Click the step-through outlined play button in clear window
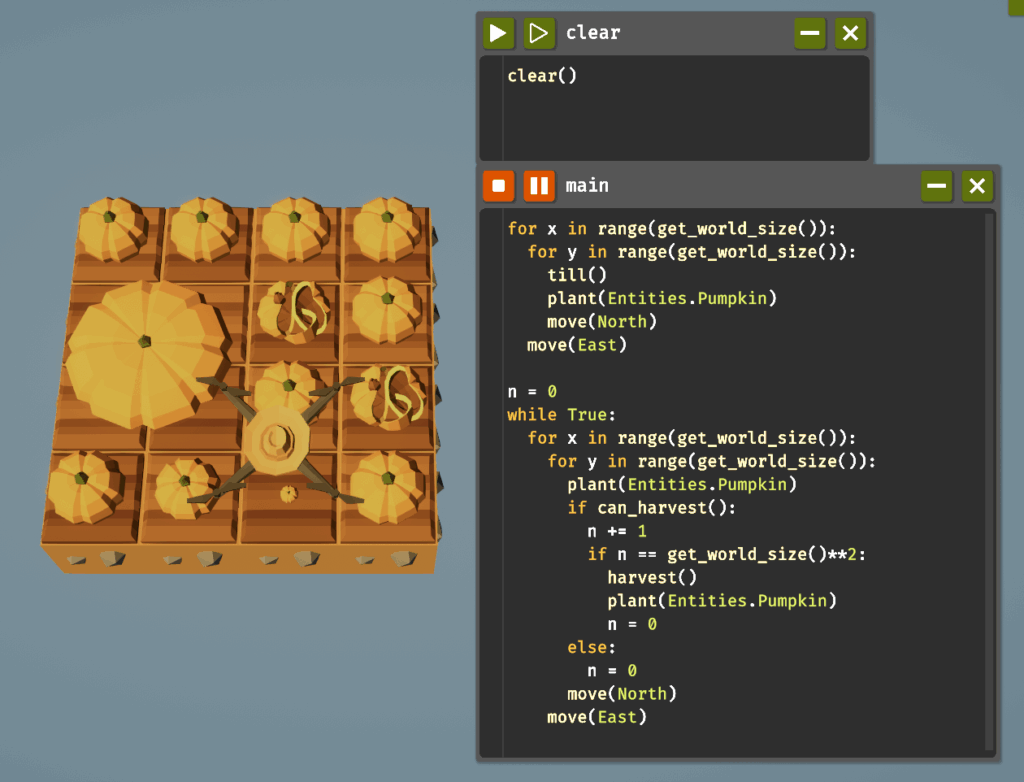 click(539, 33)
